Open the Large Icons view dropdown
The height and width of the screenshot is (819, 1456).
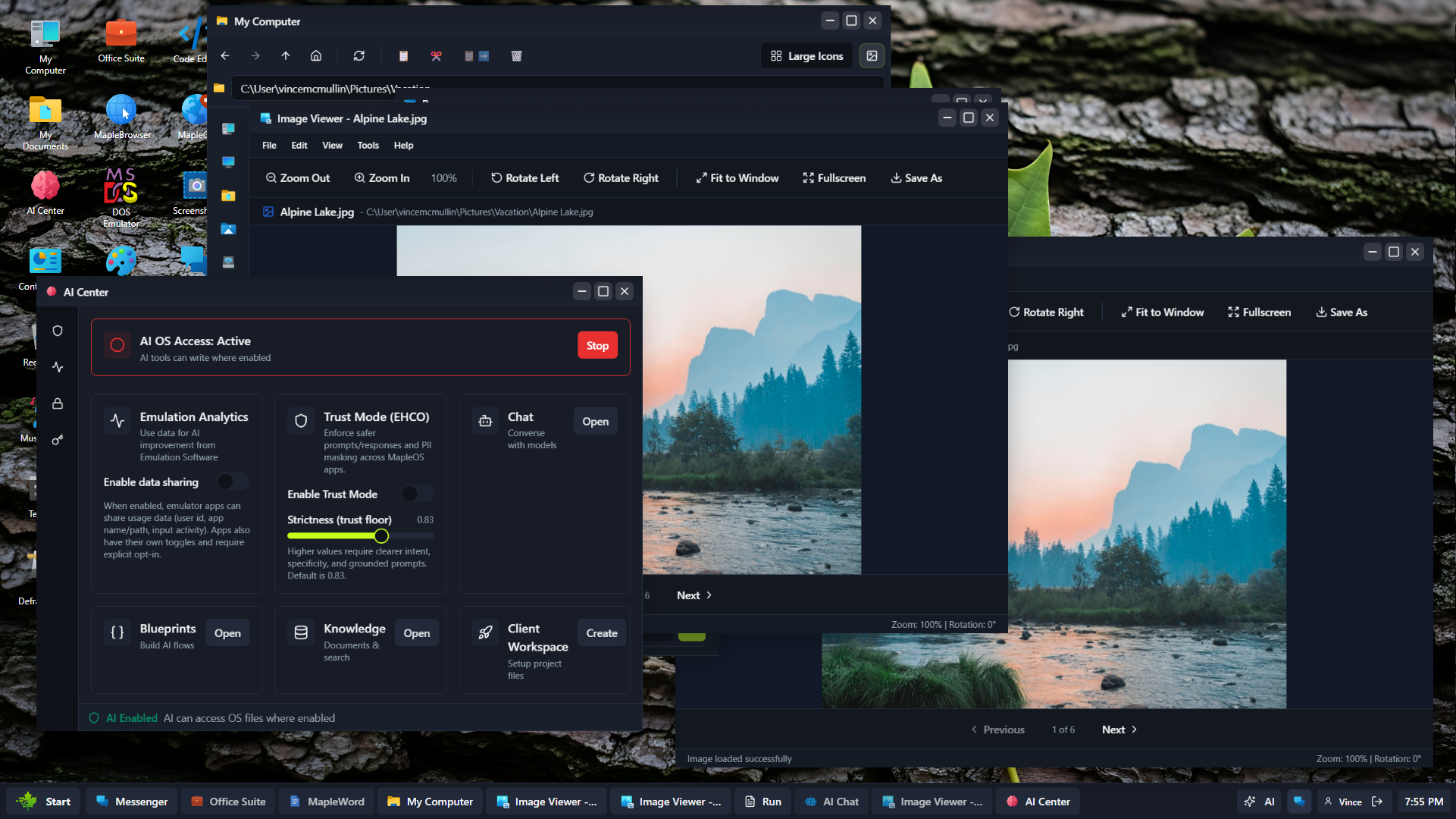point(807,55)
